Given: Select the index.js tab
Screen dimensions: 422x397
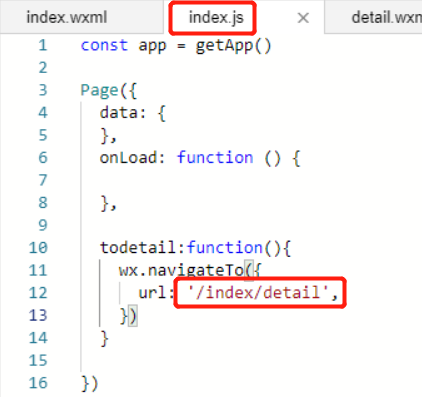Looking at the screenshot, I should pos(216,17).
